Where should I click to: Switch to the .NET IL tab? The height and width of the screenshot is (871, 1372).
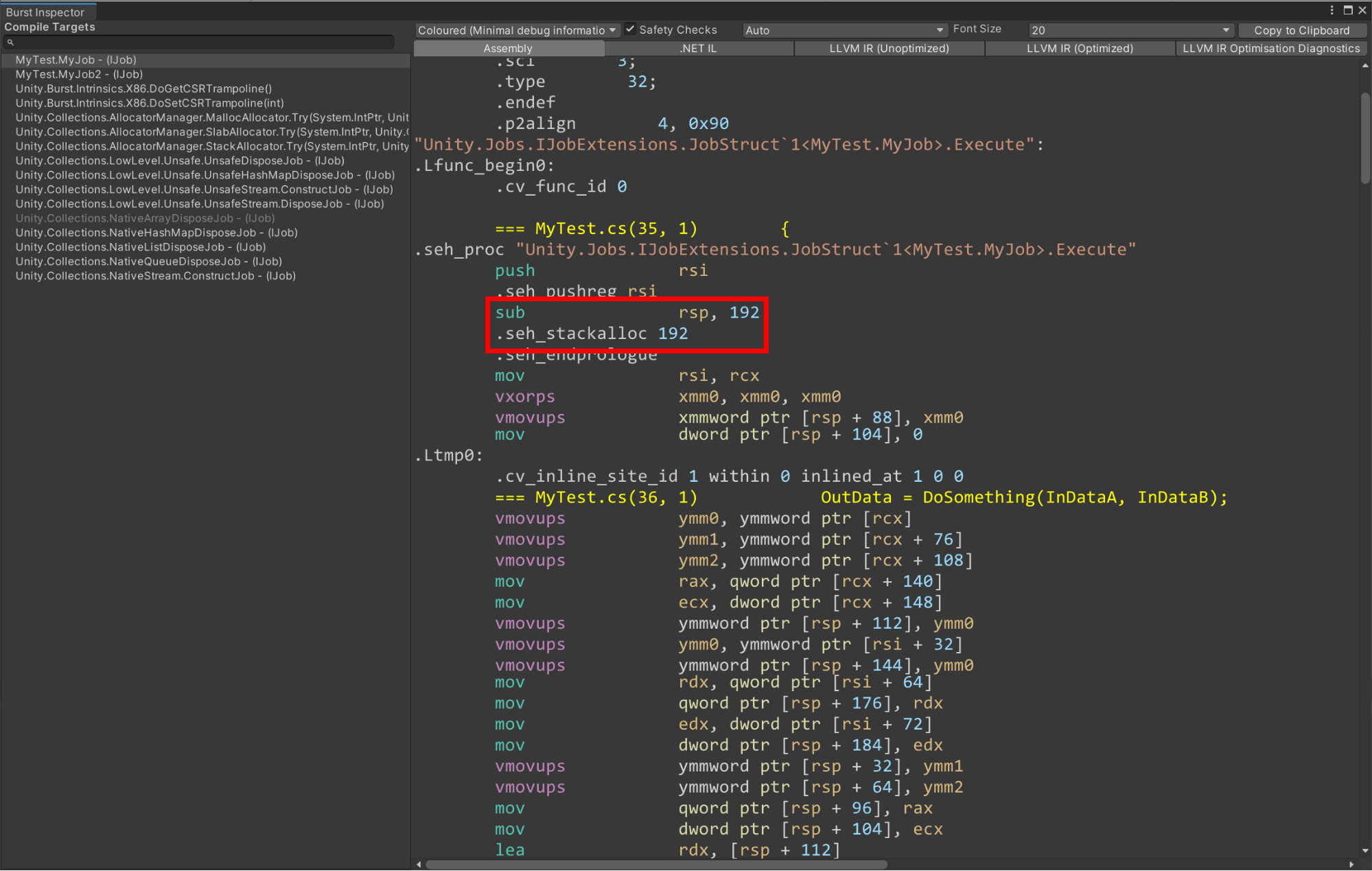[x=698, y=48]
